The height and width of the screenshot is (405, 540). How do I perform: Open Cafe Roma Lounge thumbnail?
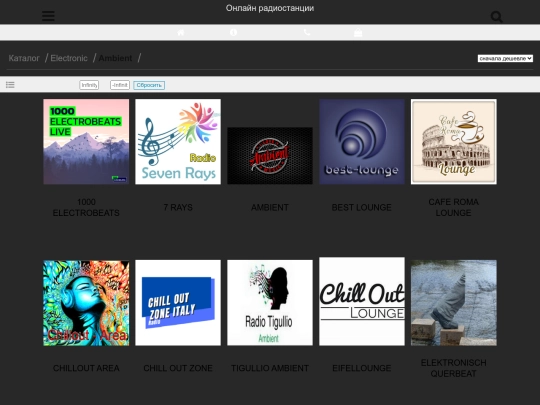coord(454,142)
